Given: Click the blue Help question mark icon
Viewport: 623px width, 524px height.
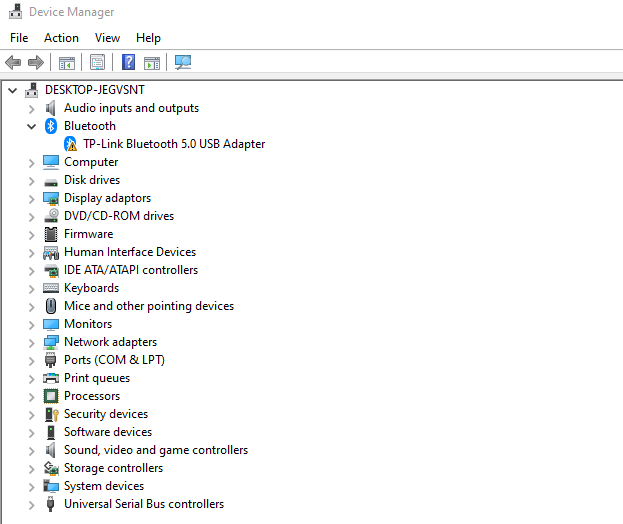Looking at the screenshot, I should [x=128, y=62].
